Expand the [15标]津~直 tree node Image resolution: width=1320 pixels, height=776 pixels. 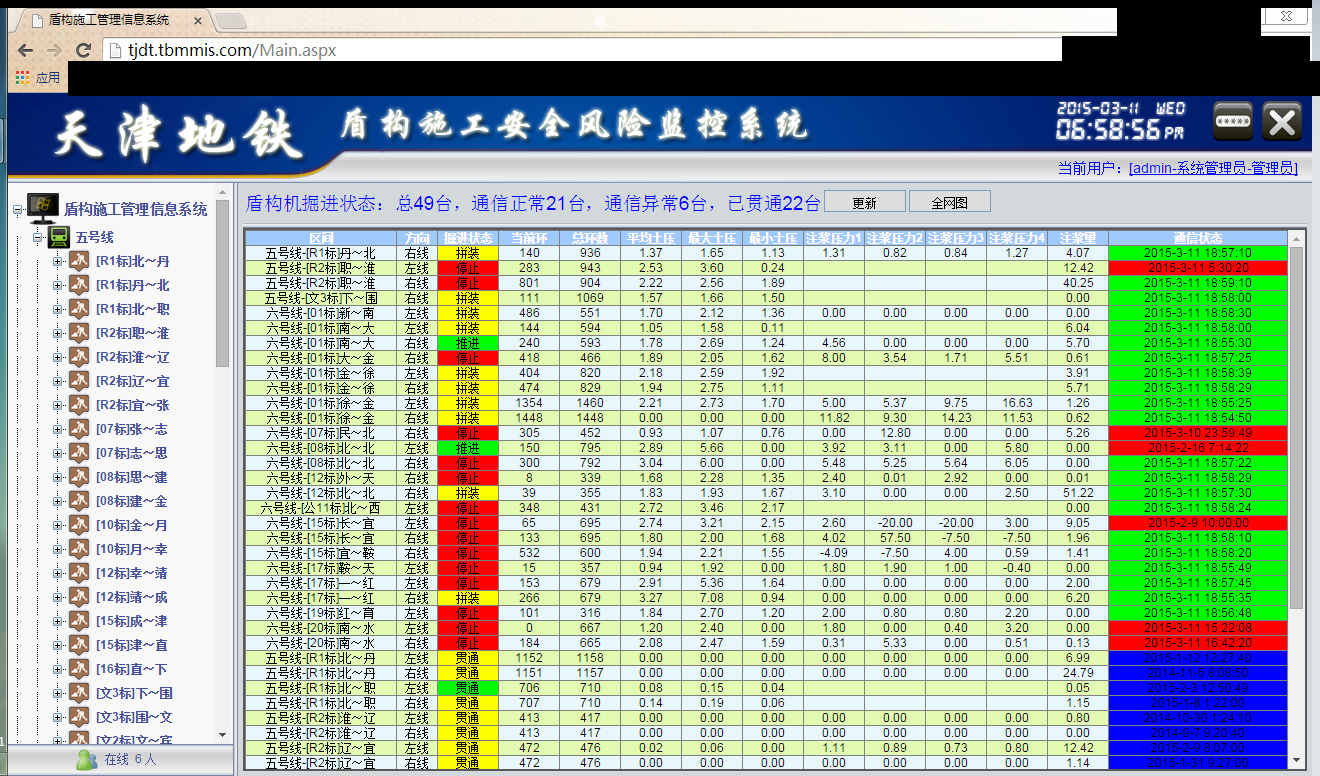tap(58, 646)
